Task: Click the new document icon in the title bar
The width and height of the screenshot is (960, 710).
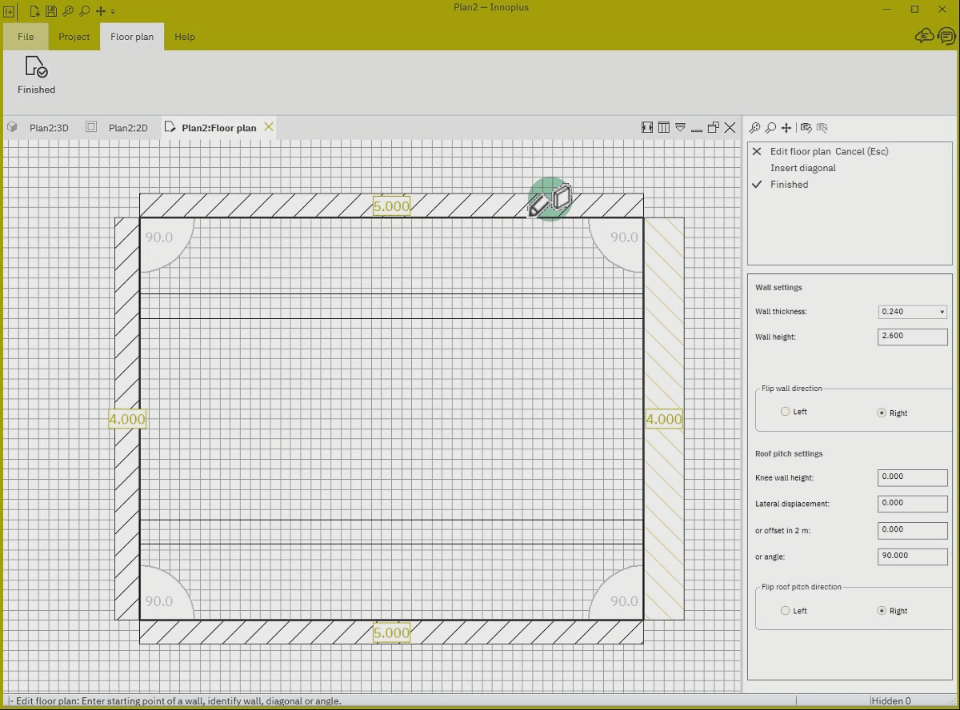Action: 34,10
